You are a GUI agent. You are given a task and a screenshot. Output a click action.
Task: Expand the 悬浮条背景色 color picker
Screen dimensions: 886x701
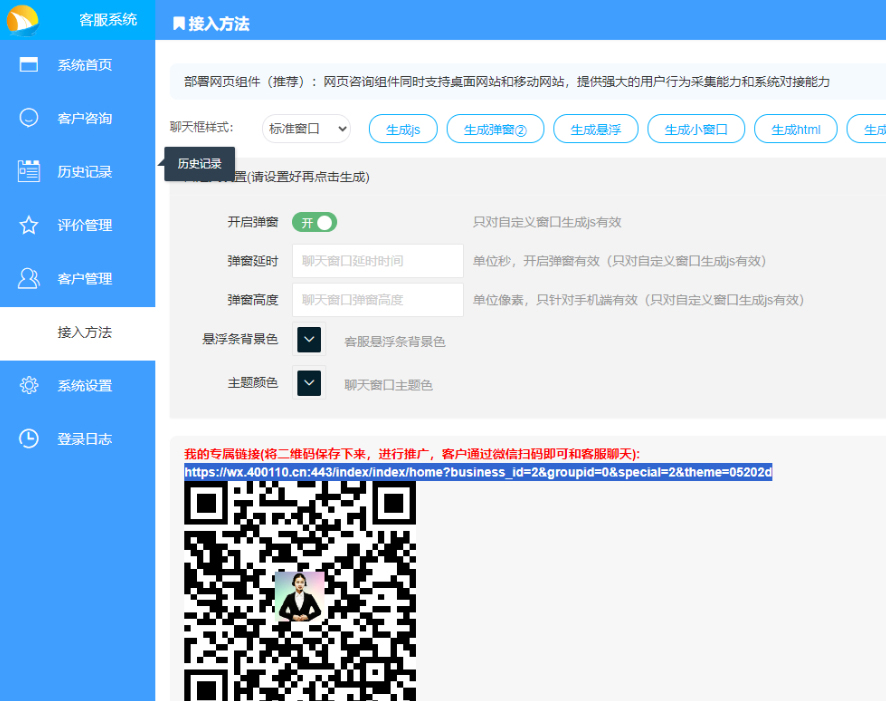pos(309,340)
